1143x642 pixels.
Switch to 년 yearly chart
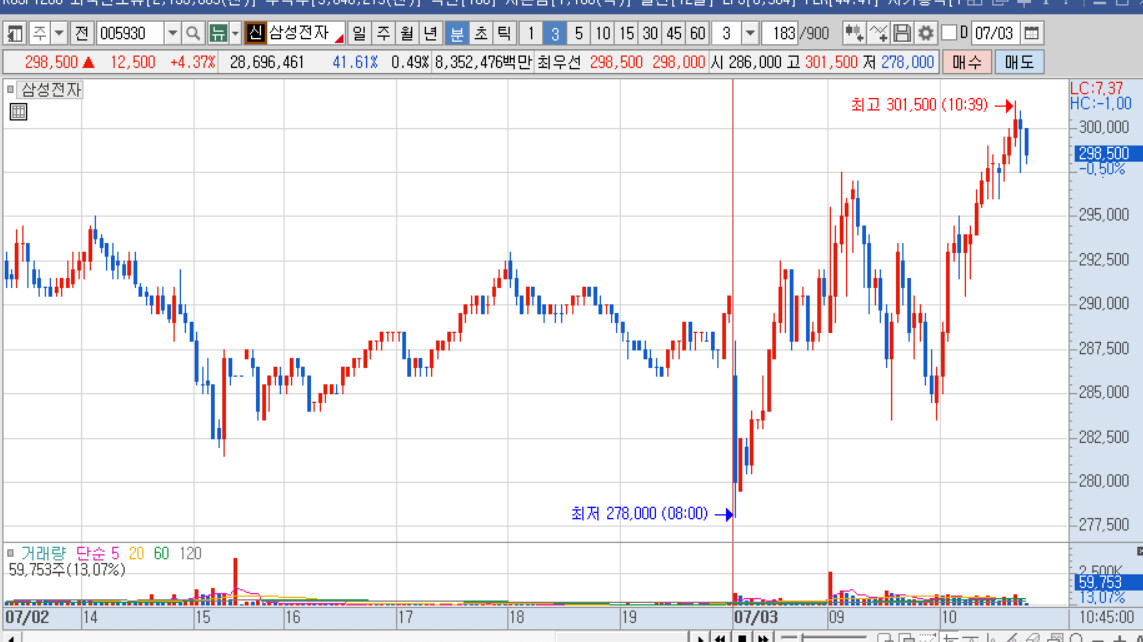point(430,34)
